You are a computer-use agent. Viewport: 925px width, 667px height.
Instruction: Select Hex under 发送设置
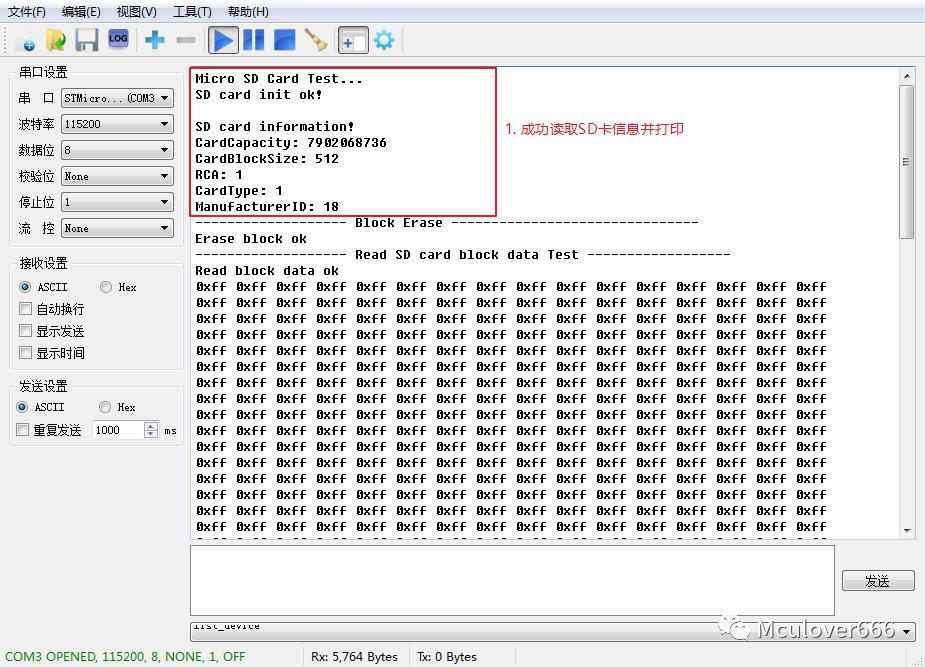pyautogui.click(x=105, y=407)
